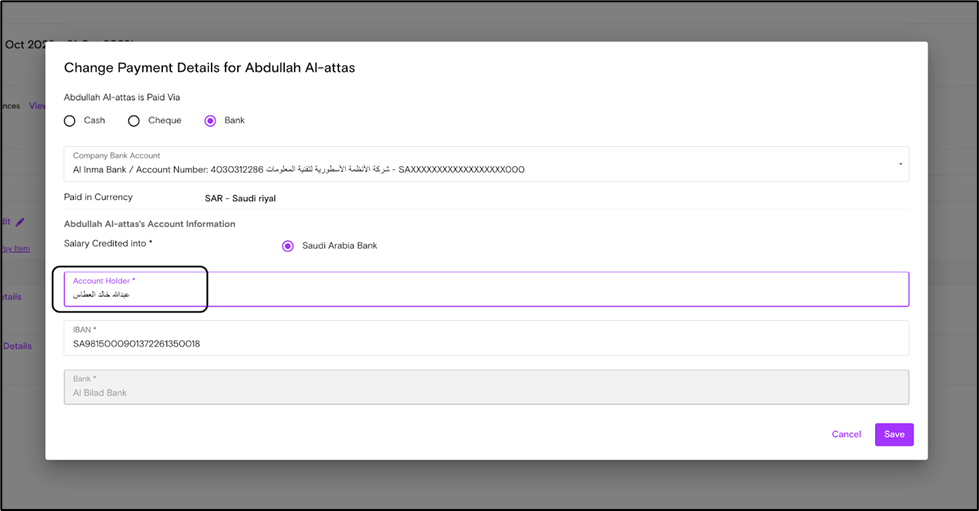Click the Al Inma Bank account selection field
The width and height of the screenshot is (979, 511).
(486, 164)
